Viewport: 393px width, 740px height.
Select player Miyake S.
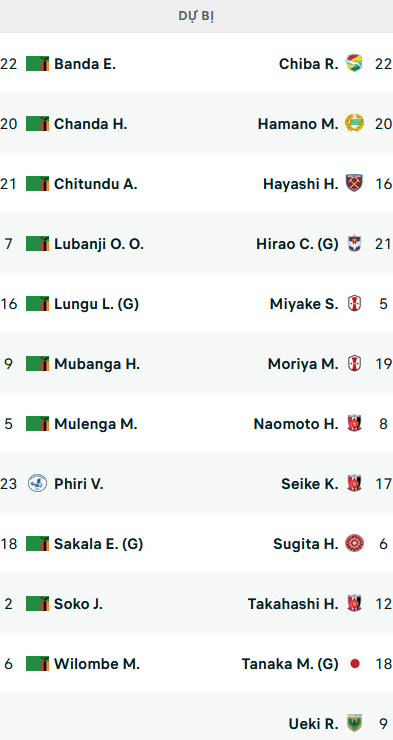[x=304, y=304]
